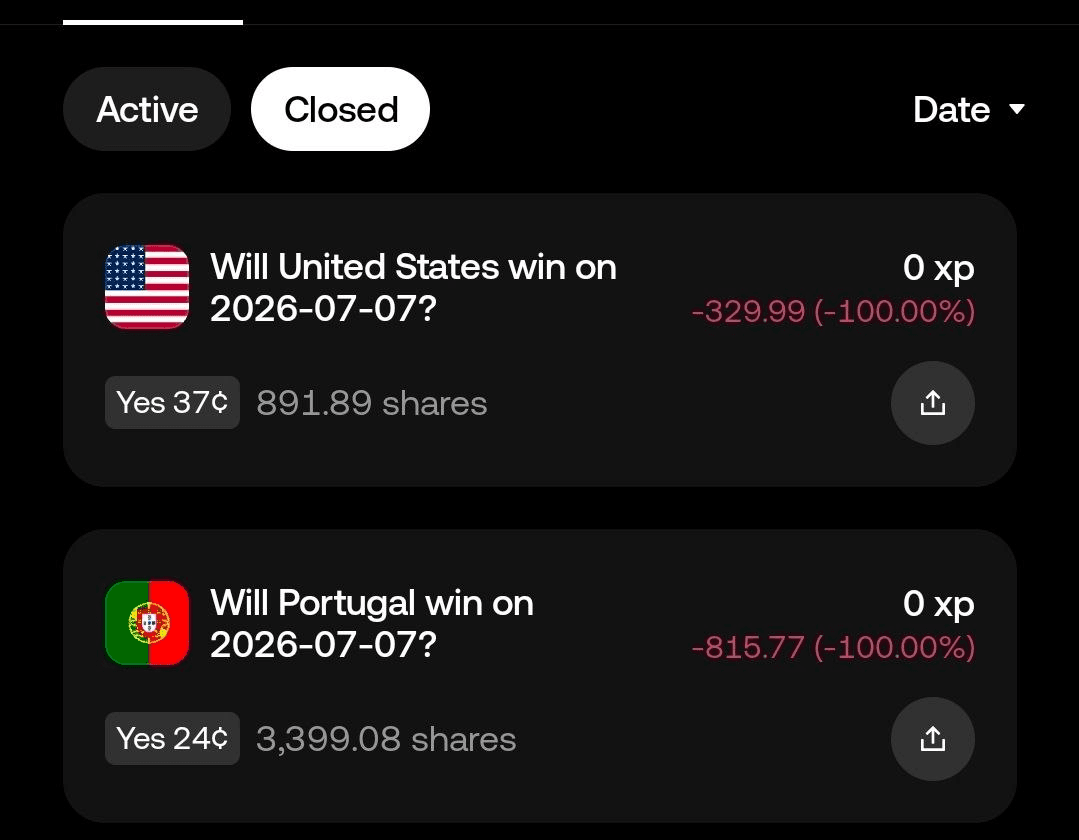Viewport: 1079px width, 840px height.
Task: Switch to the Active positions filter
Action: pyautogui.click(x=147, y=109)
